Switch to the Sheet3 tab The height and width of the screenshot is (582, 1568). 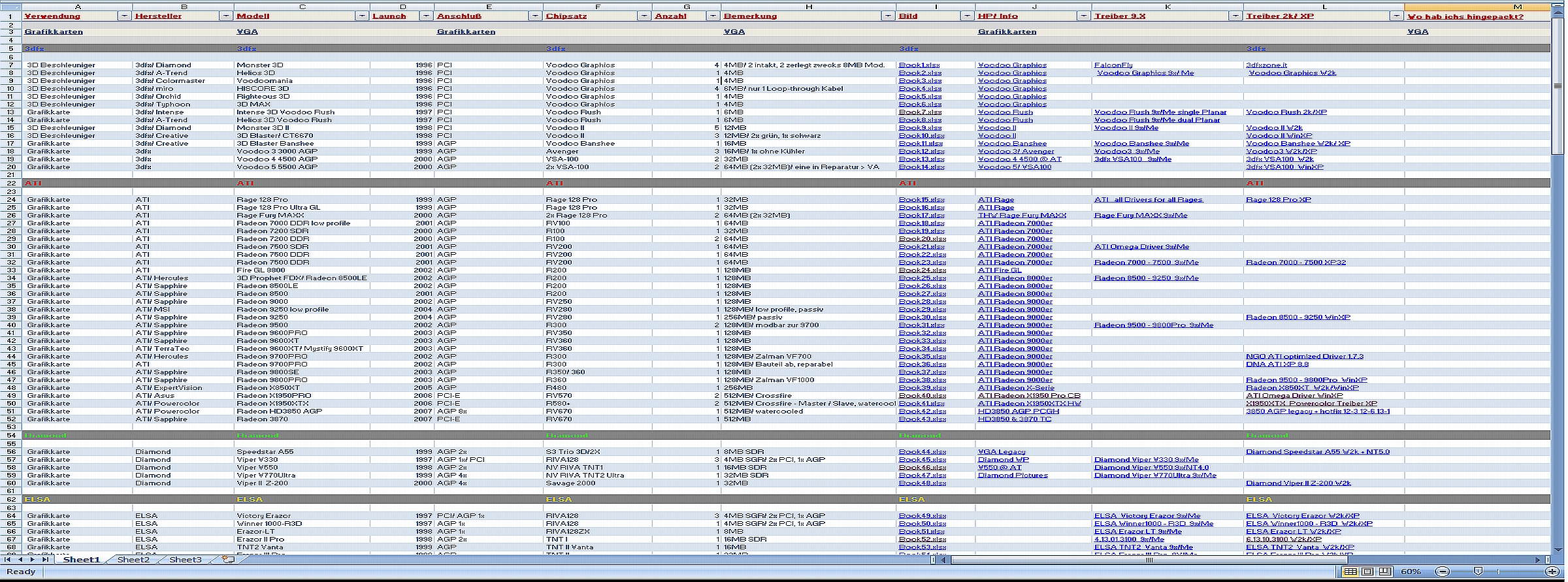pyautogui.click(x=186, y=560)
